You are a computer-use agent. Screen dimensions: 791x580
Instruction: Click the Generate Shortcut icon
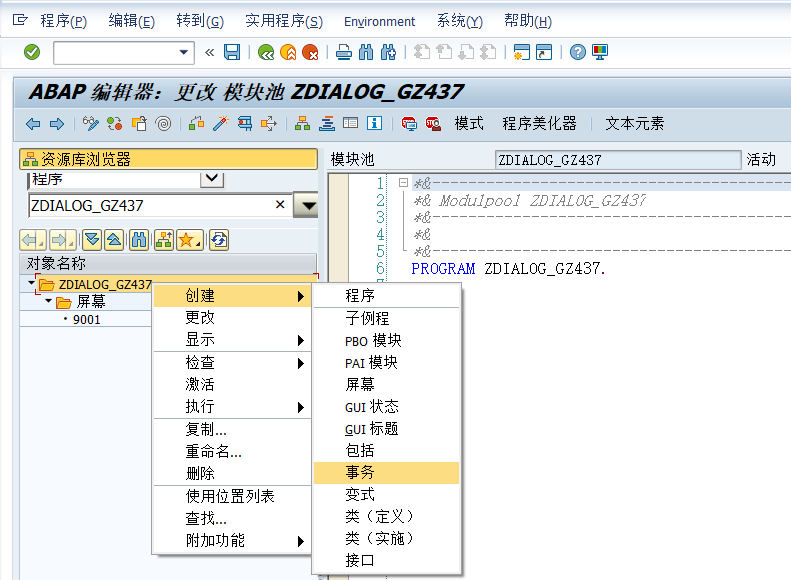(x=544, y=52)
